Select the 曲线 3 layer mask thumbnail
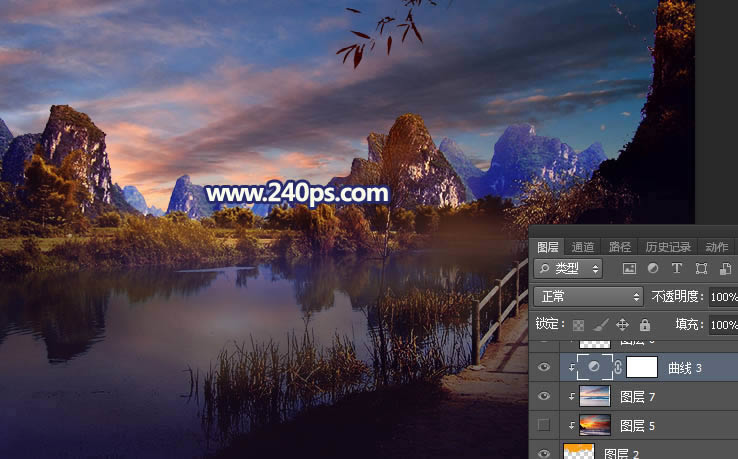This screenshot has height=459, width=738. coord(641,367)
